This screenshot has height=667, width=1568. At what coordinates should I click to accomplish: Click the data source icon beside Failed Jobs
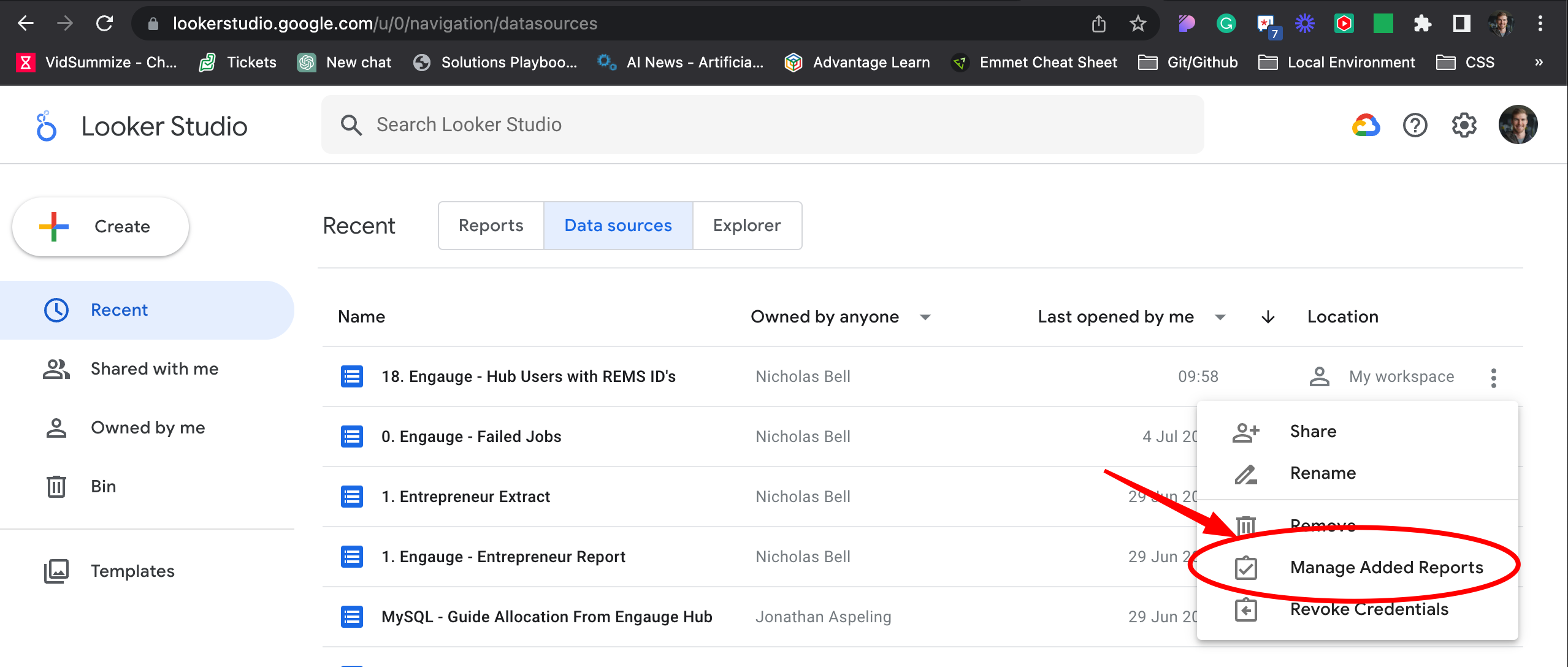click(351, 436)
